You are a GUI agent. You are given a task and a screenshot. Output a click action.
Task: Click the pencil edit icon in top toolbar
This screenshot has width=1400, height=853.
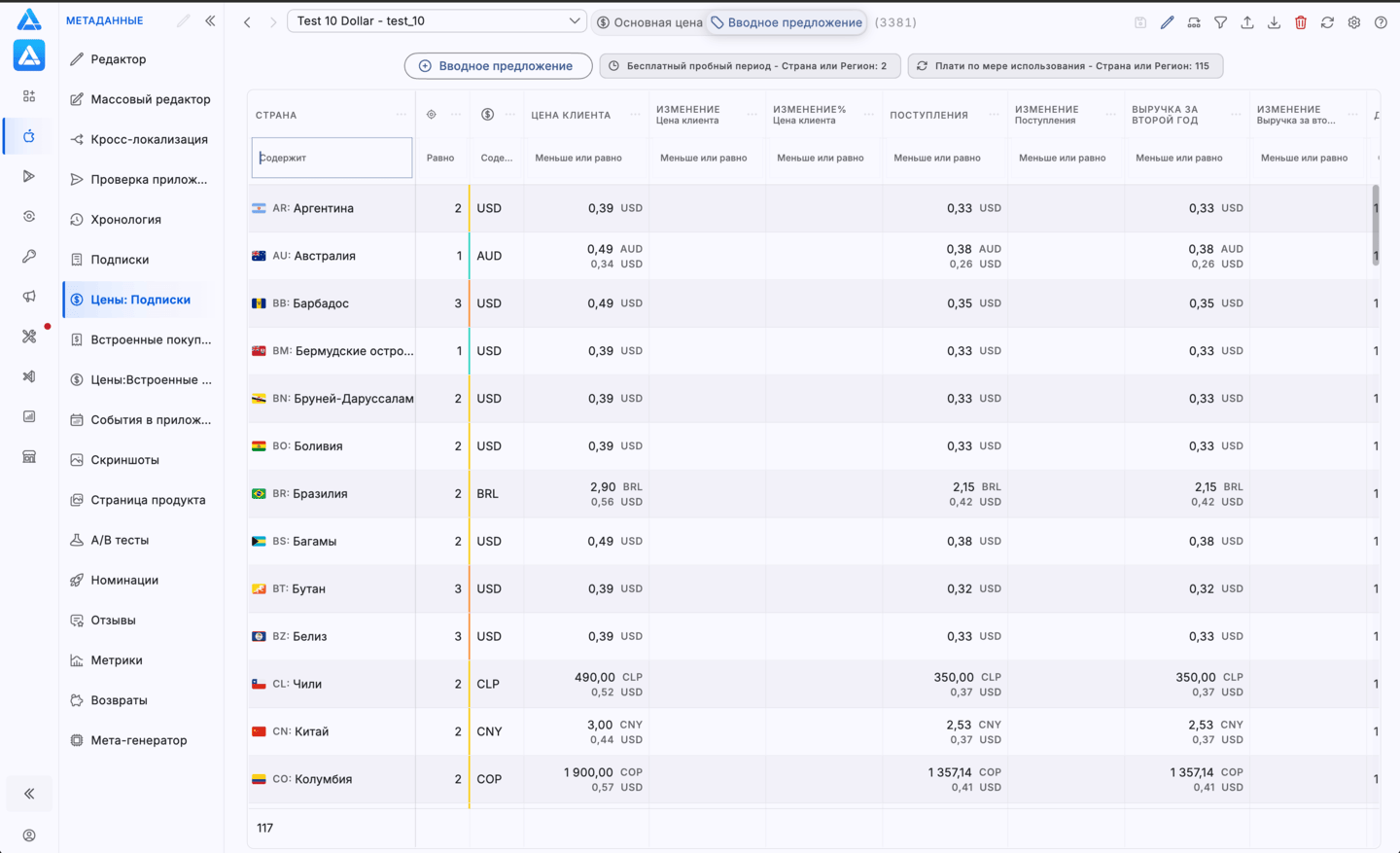[x=1167, y=22]
